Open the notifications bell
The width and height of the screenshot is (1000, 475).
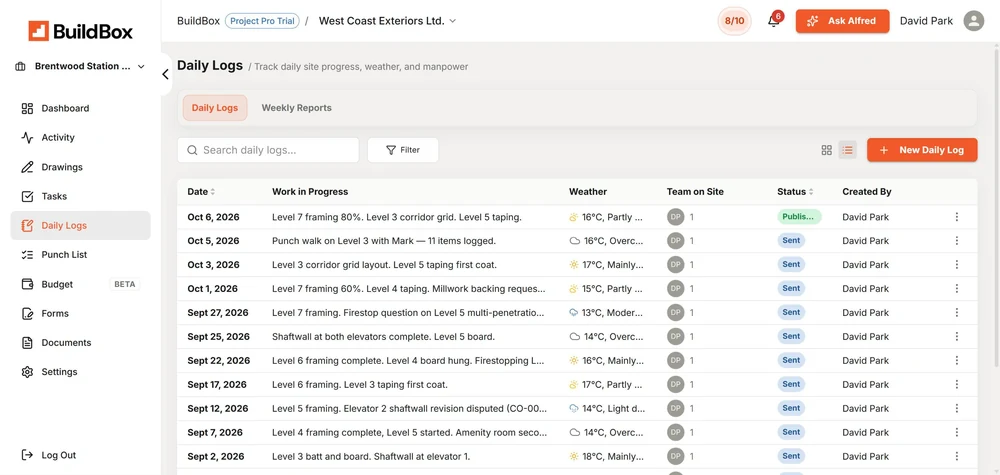pos(774,21)
